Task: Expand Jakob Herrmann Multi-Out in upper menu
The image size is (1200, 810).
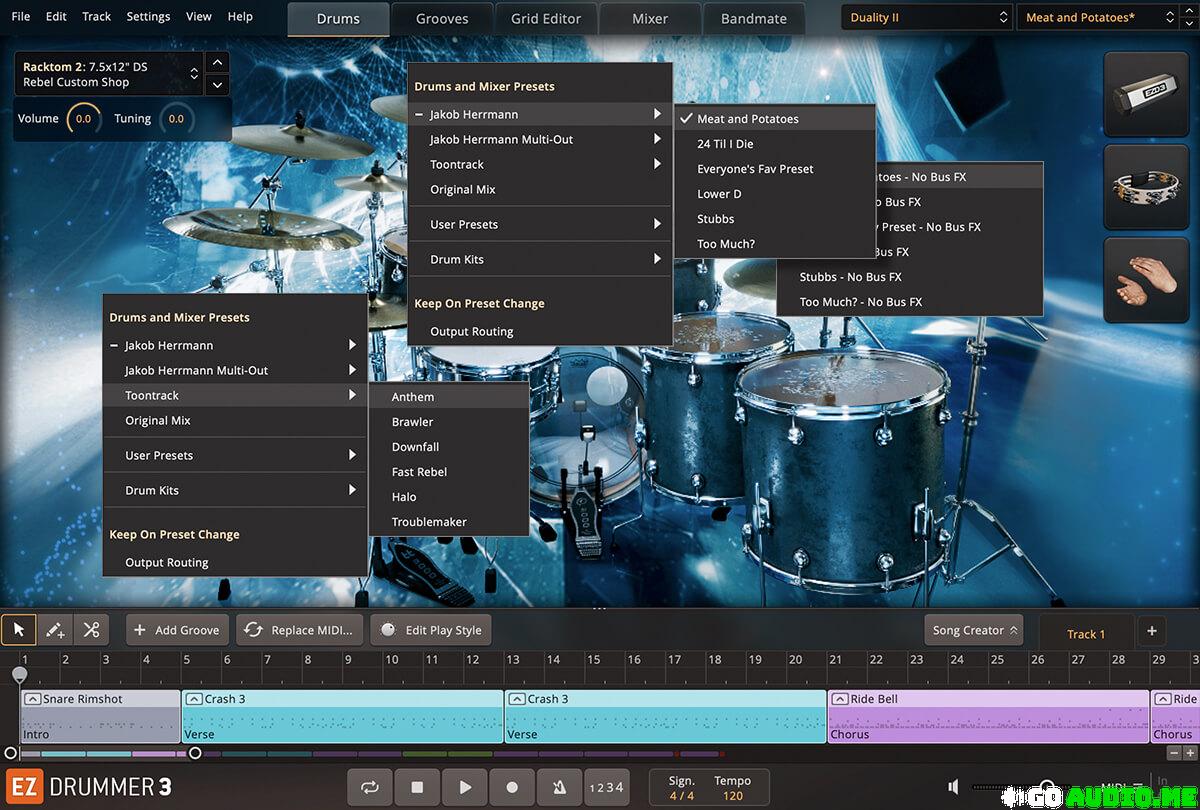Action: pyautogui.click(x=540, y=139)
